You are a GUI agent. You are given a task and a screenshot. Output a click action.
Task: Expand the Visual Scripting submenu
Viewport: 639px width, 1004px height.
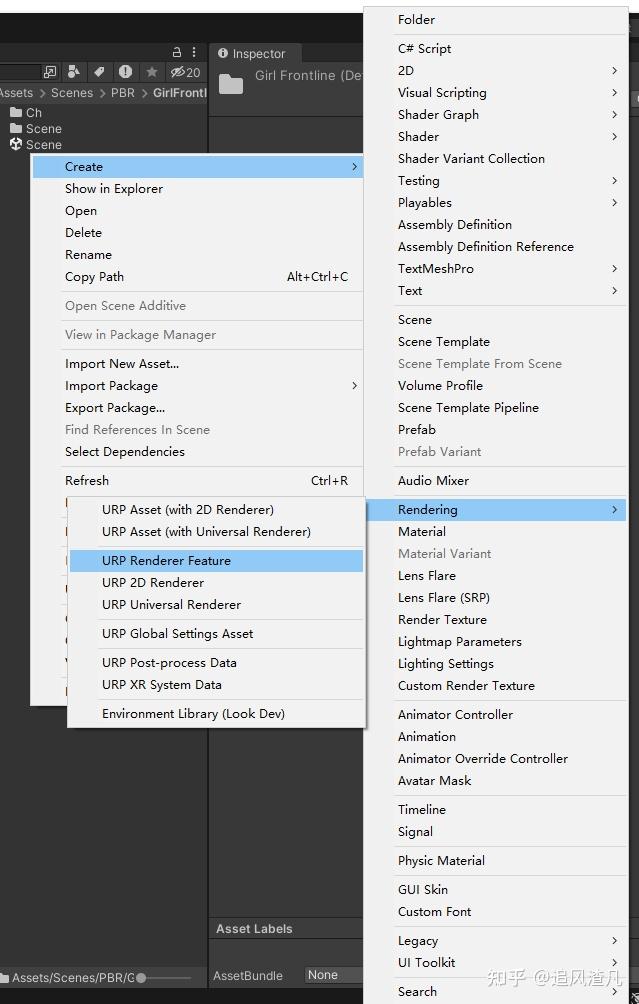440,92
